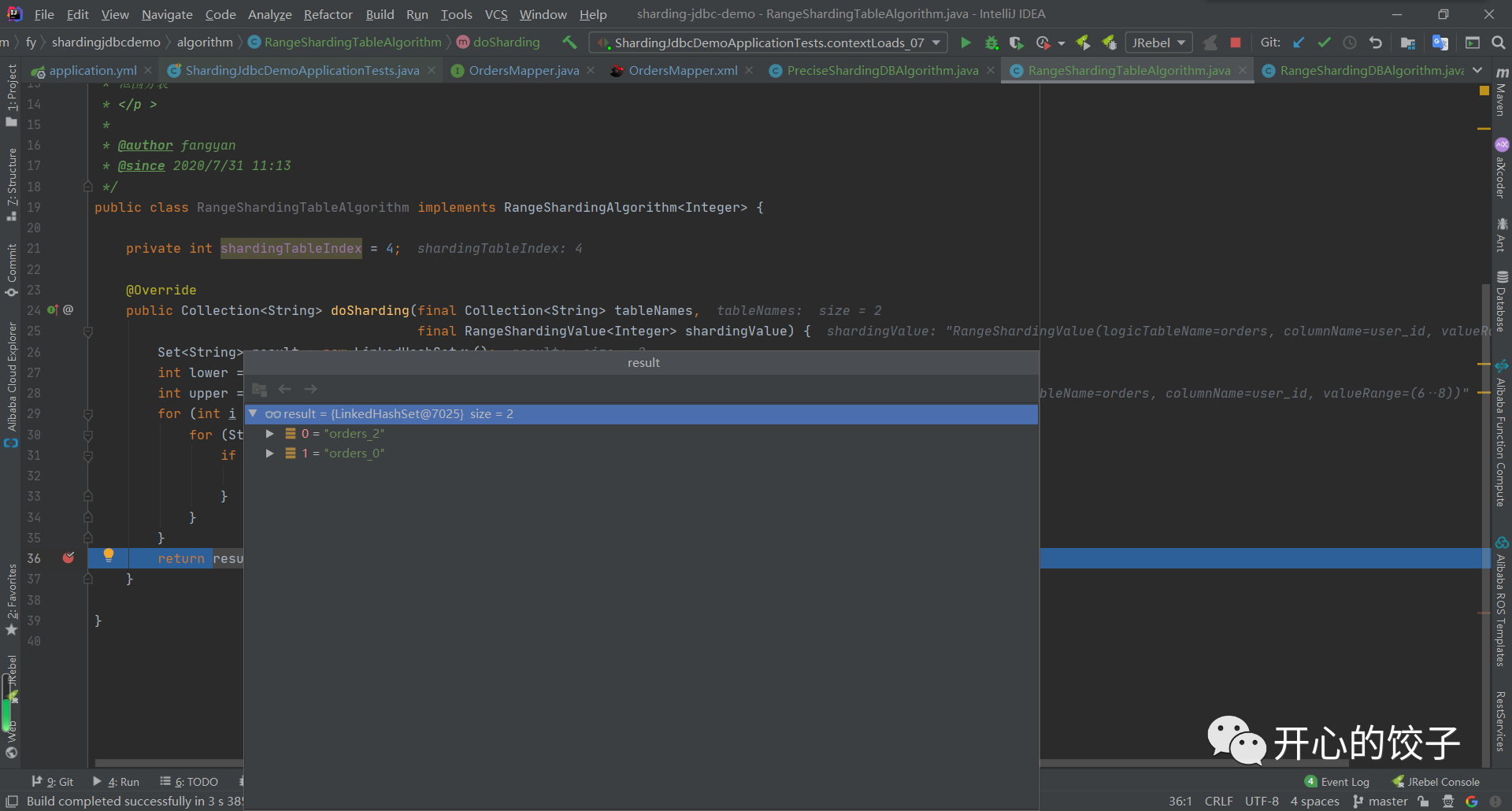This screenshot has height=811, width=1512.
Task: Expand element 1 "orders_0" in result
Action: pos(270,454)
